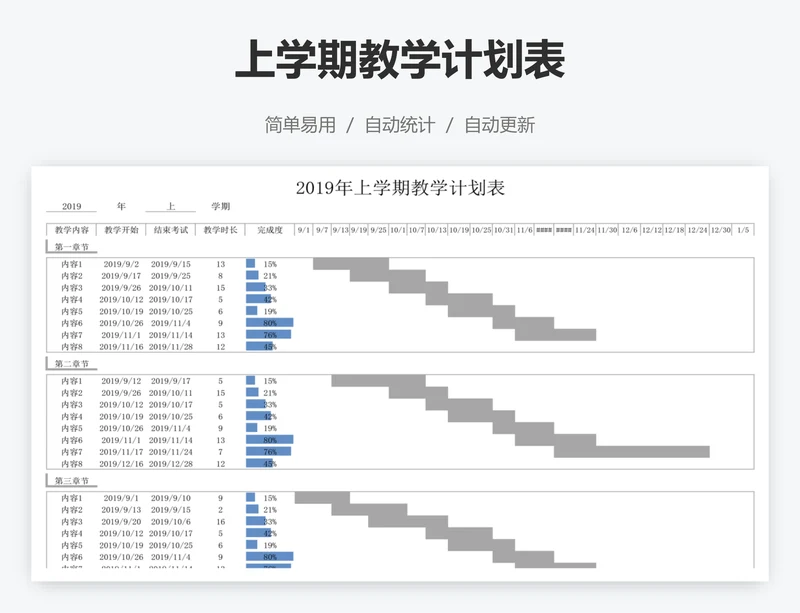Click the 2019/10/6 end date cell

click(x=170, y=522)
